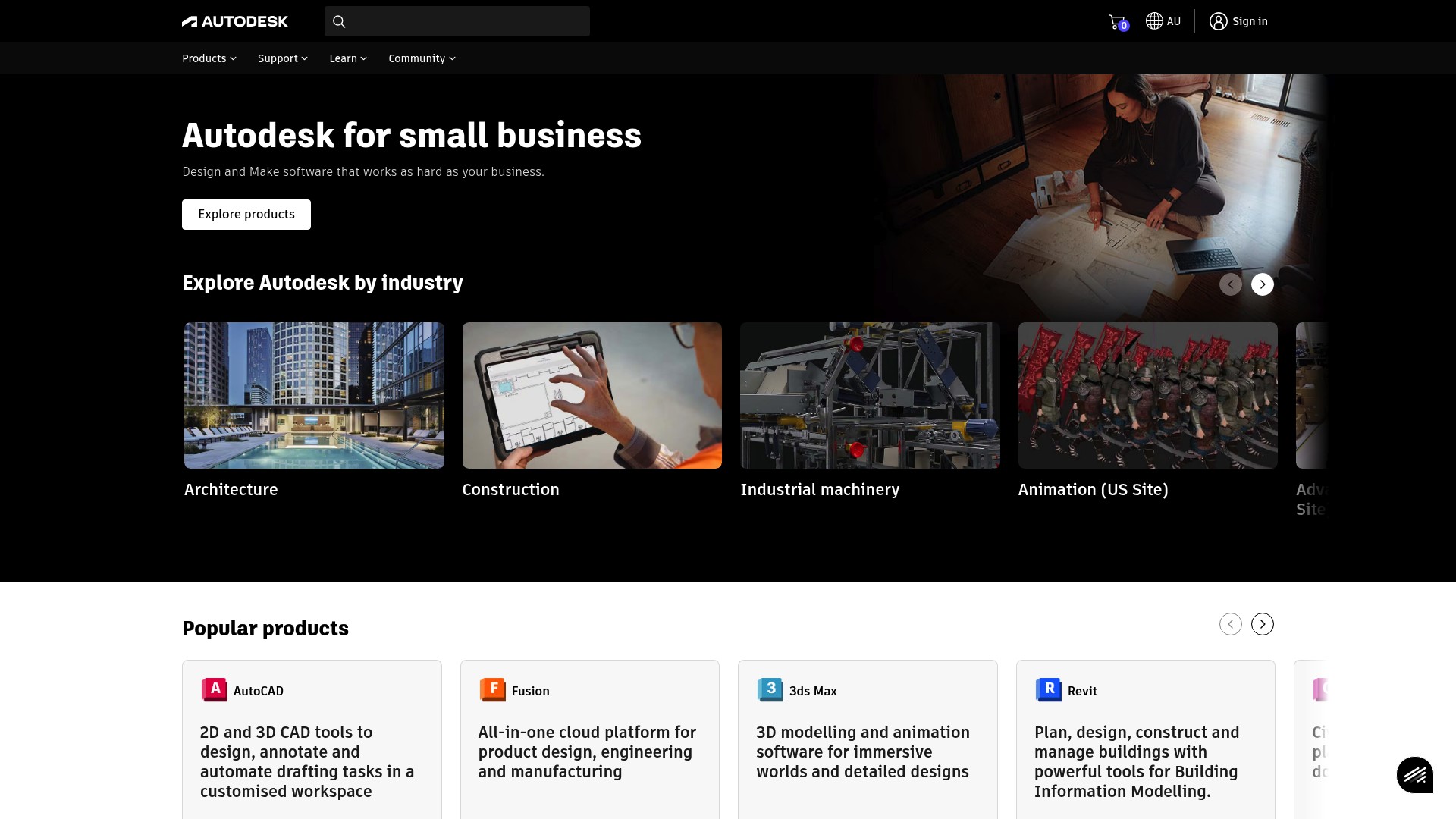The image size is (1456, 819).
Task: Click the Sign in link
Action: click(1250, 21)
